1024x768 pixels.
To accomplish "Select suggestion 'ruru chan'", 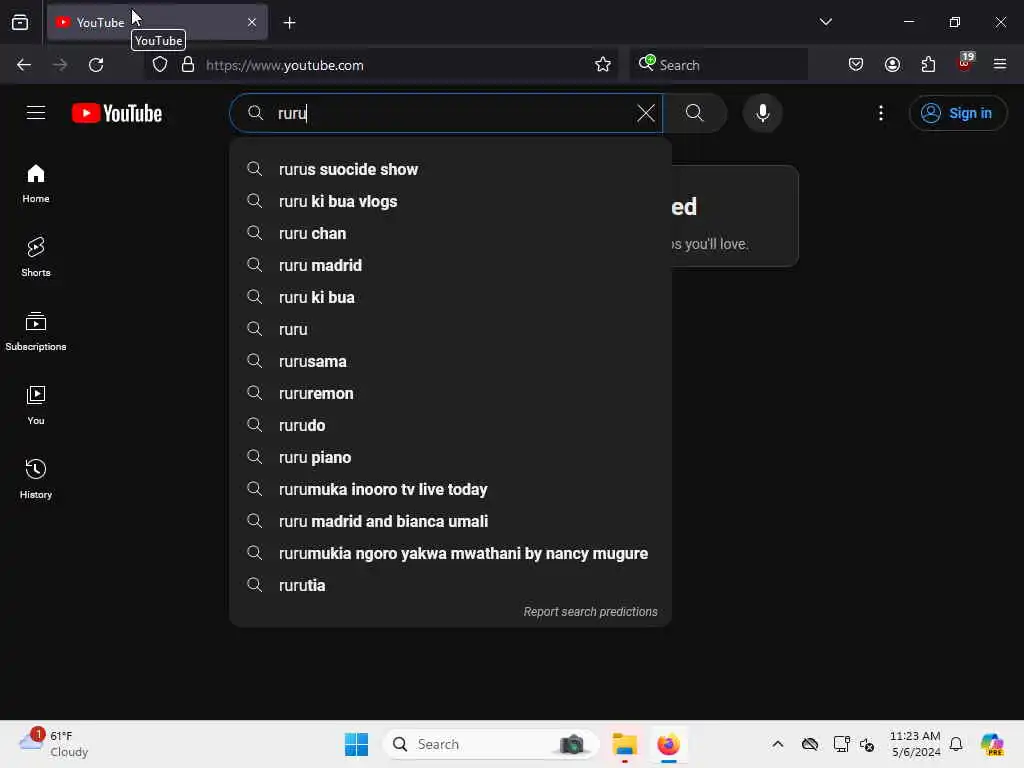I will [x=451, y=233].
